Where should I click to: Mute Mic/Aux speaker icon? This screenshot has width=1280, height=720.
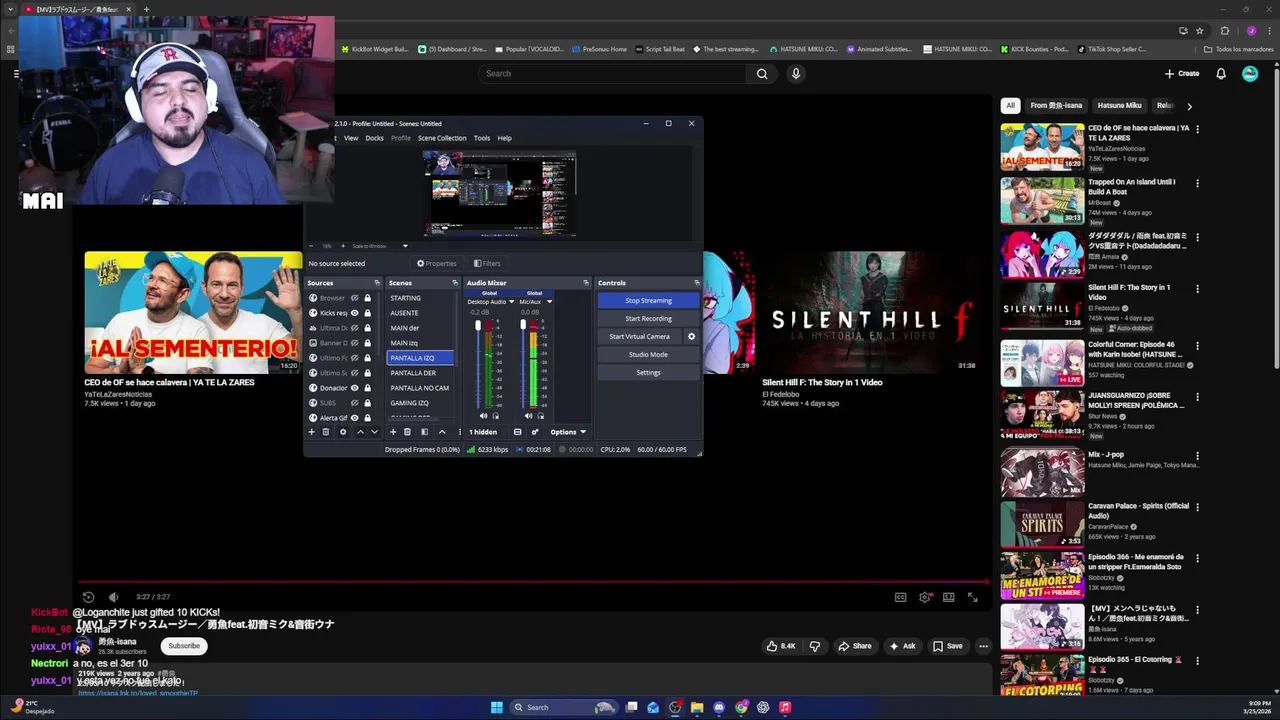coord(528,415)
